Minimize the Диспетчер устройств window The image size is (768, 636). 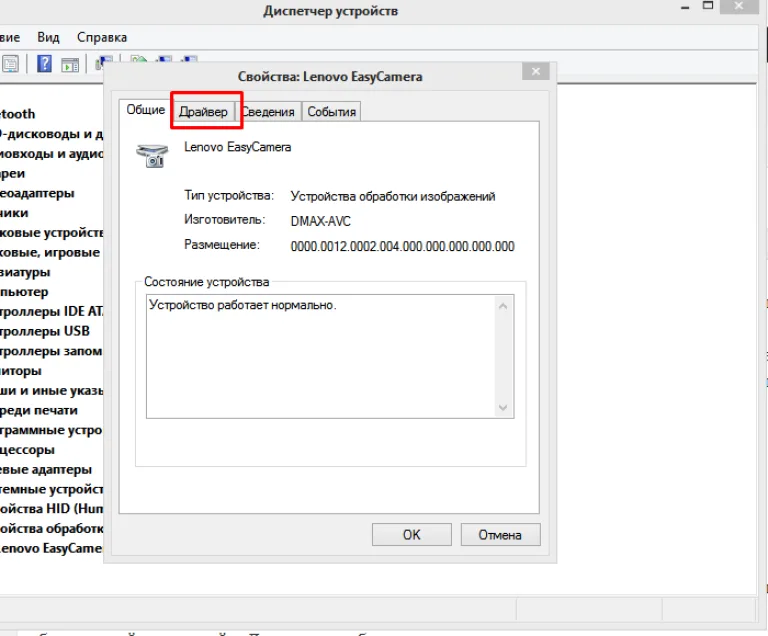tap(685, 7)
